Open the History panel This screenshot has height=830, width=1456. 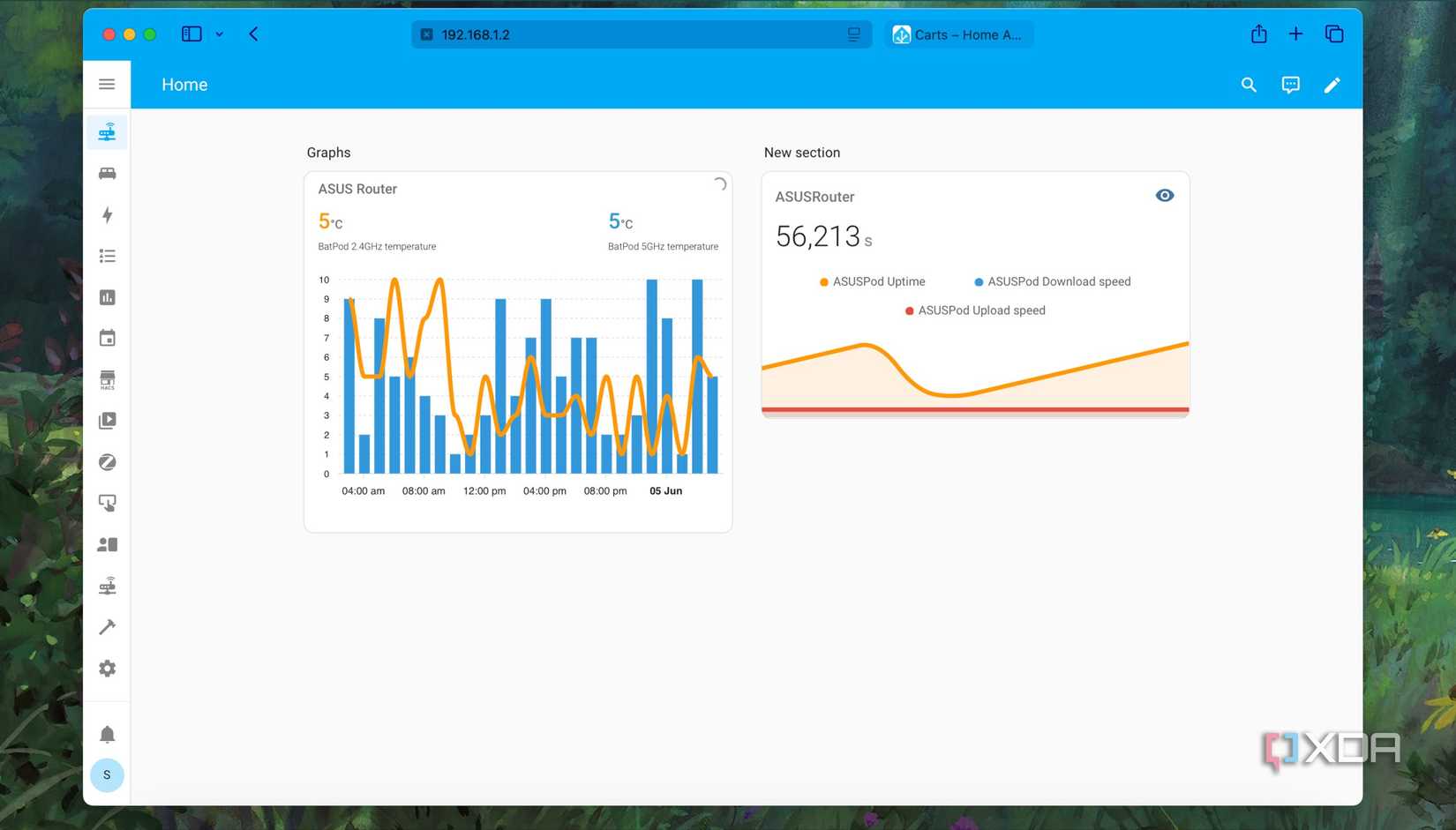click(107, 297)
